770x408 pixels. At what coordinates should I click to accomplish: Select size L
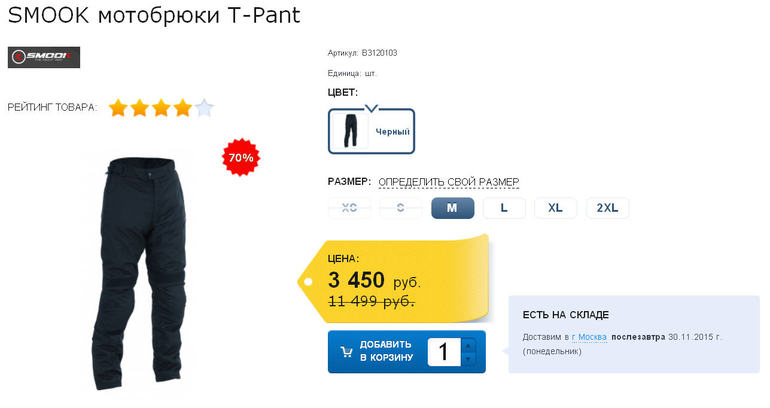(x=504, y=208)
